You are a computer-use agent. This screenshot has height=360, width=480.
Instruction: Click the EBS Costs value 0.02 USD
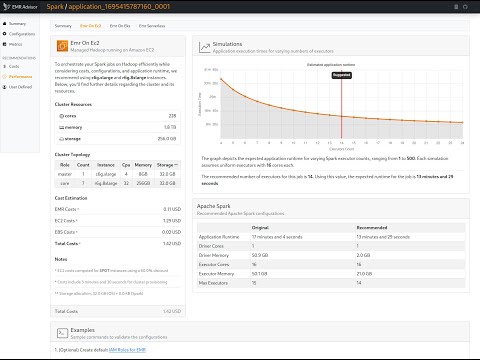[x=171, y=232]
